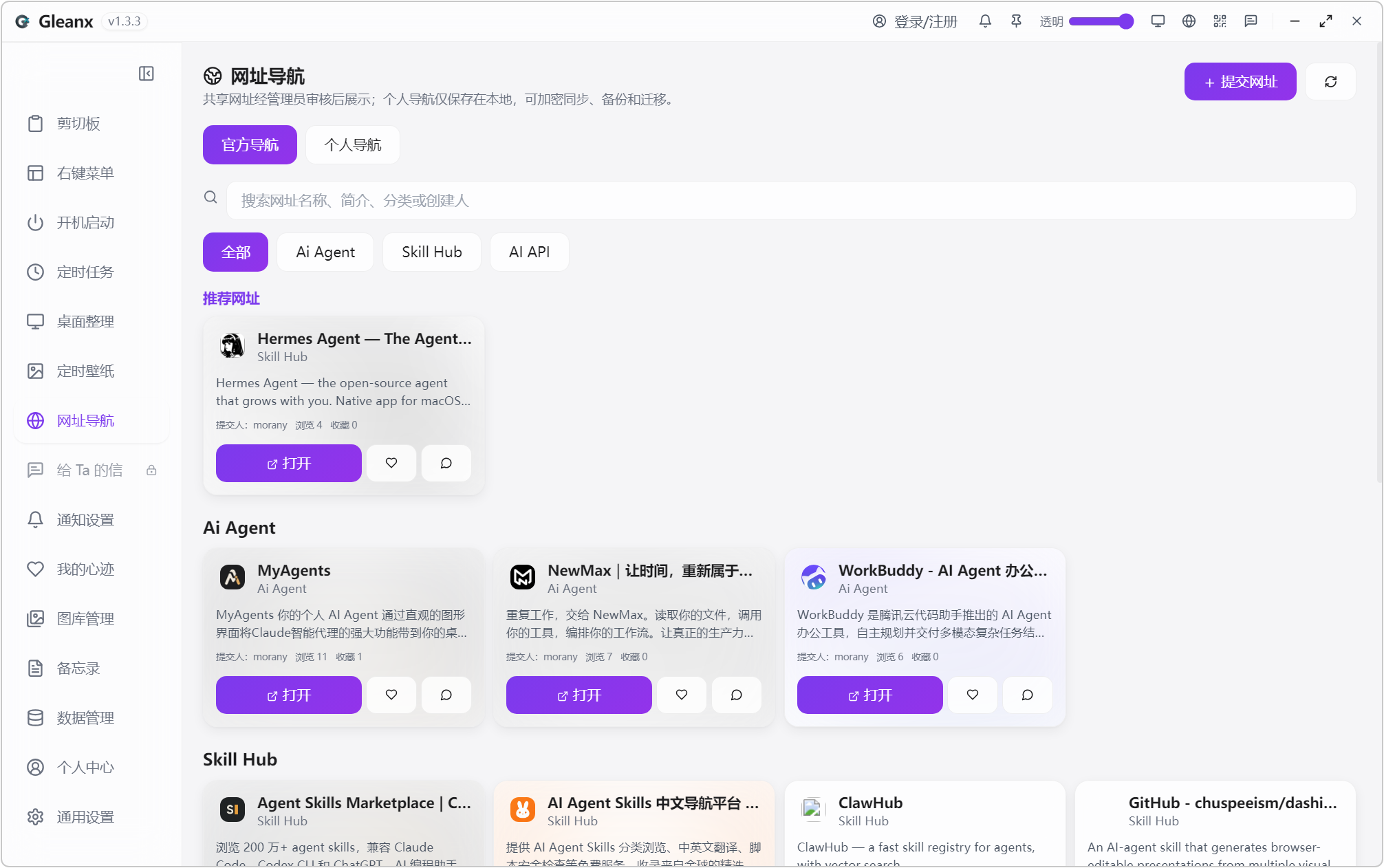Viewport: 1384px width, 868px height.
Task: Click the NewMax site logo
Action: click(523, 577)
